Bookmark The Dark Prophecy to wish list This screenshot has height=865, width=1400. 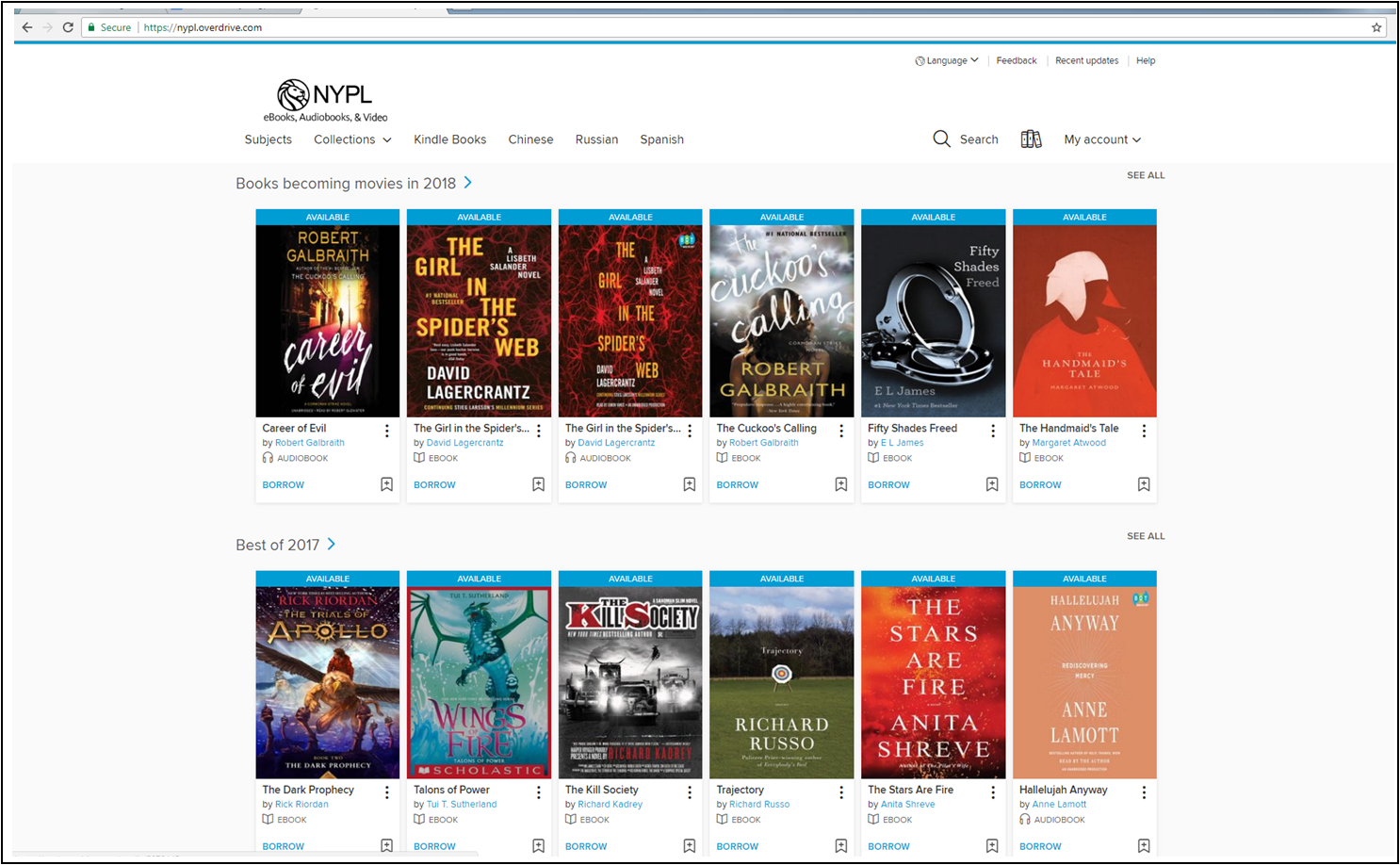[x=387, y=846]
